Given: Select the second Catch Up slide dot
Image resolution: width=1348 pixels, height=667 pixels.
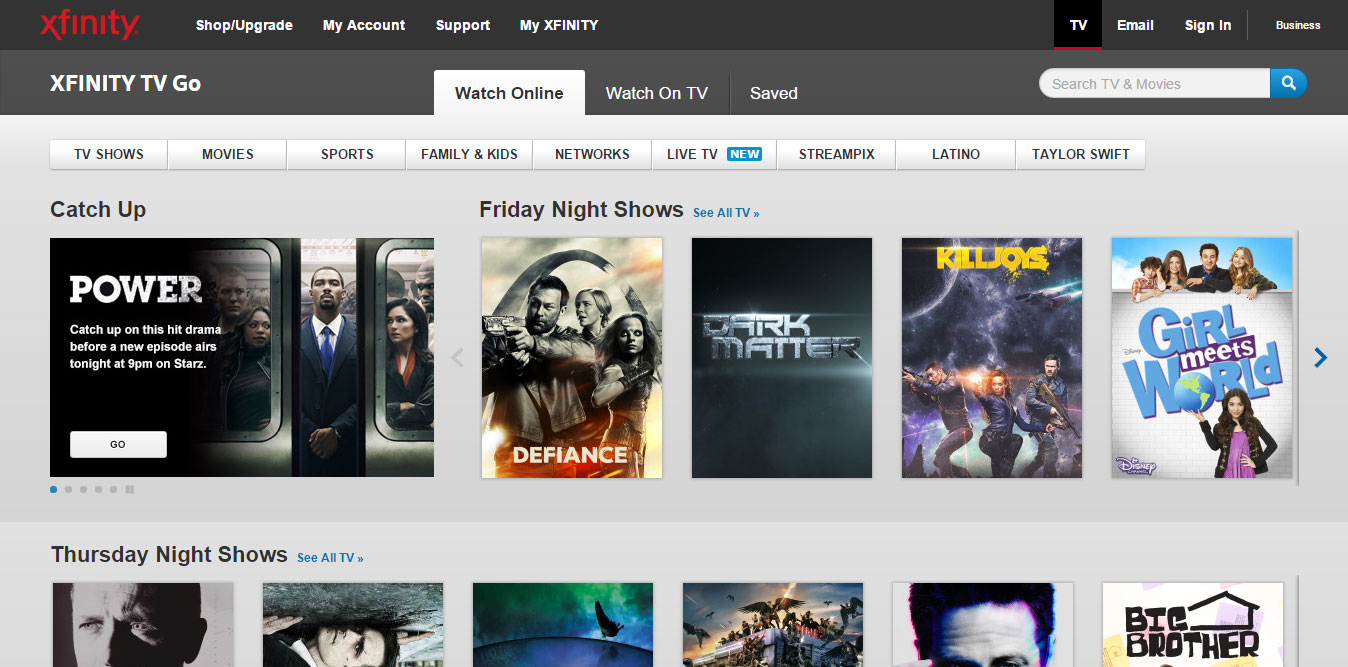Looking at the screenshot, I should 68,490.
